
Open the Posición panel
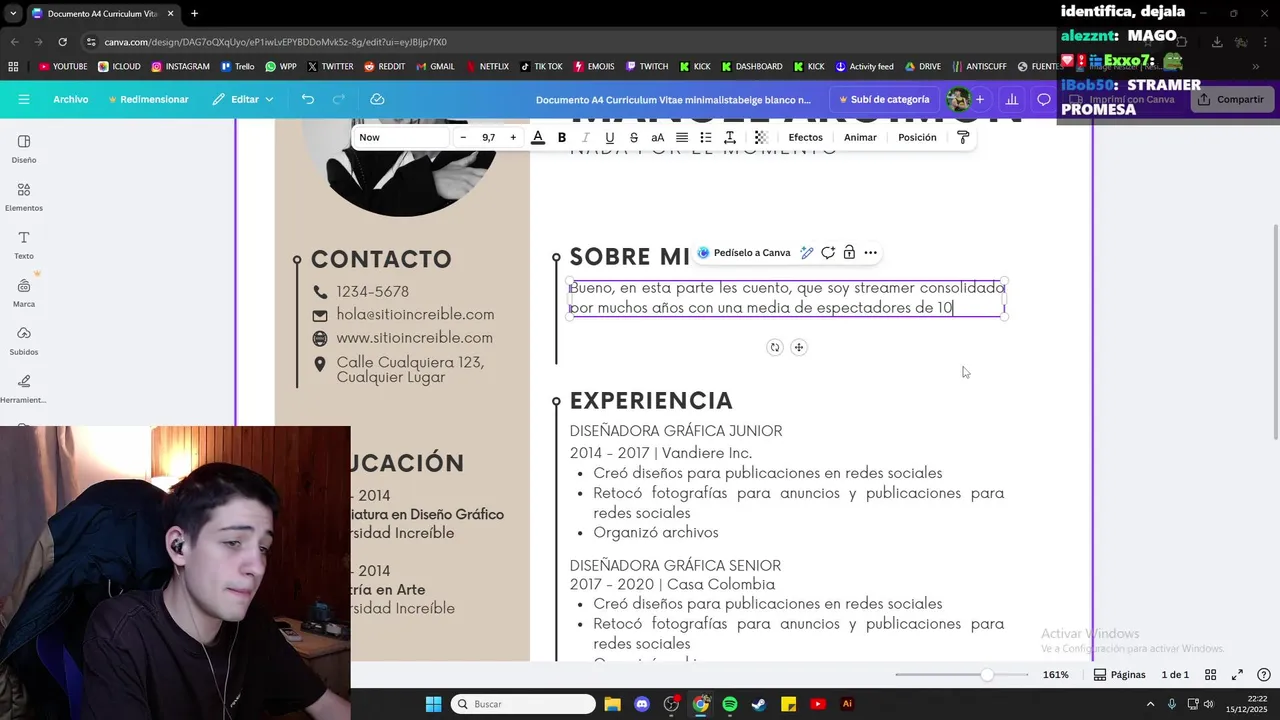click(917, 137)
